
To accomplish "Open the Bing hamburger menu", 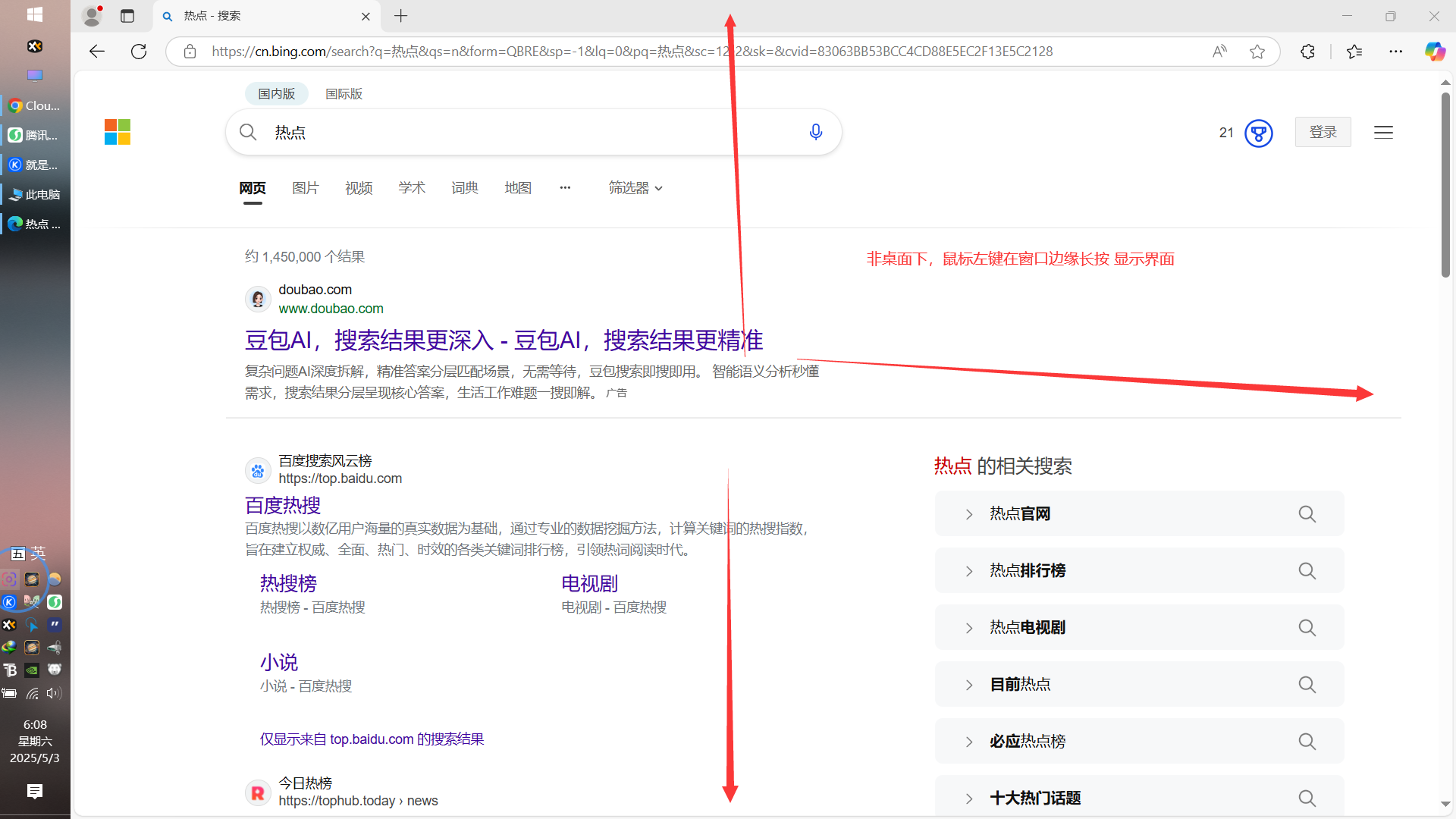I will click(x=1382, y=132).
